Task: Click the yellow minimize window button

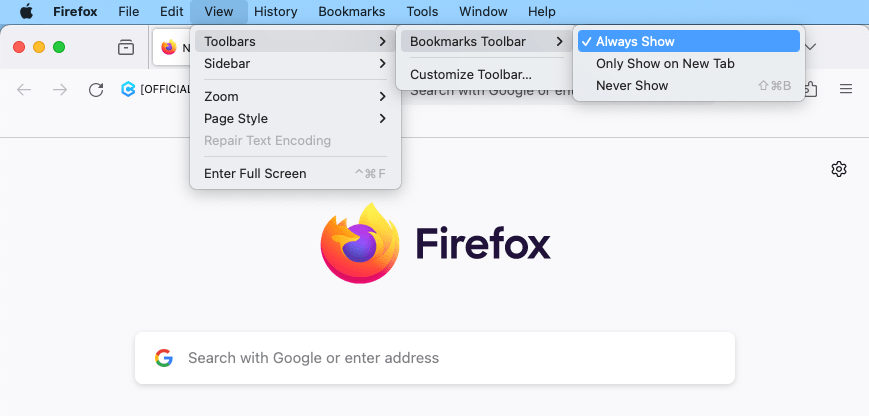Action: point(39,47)
